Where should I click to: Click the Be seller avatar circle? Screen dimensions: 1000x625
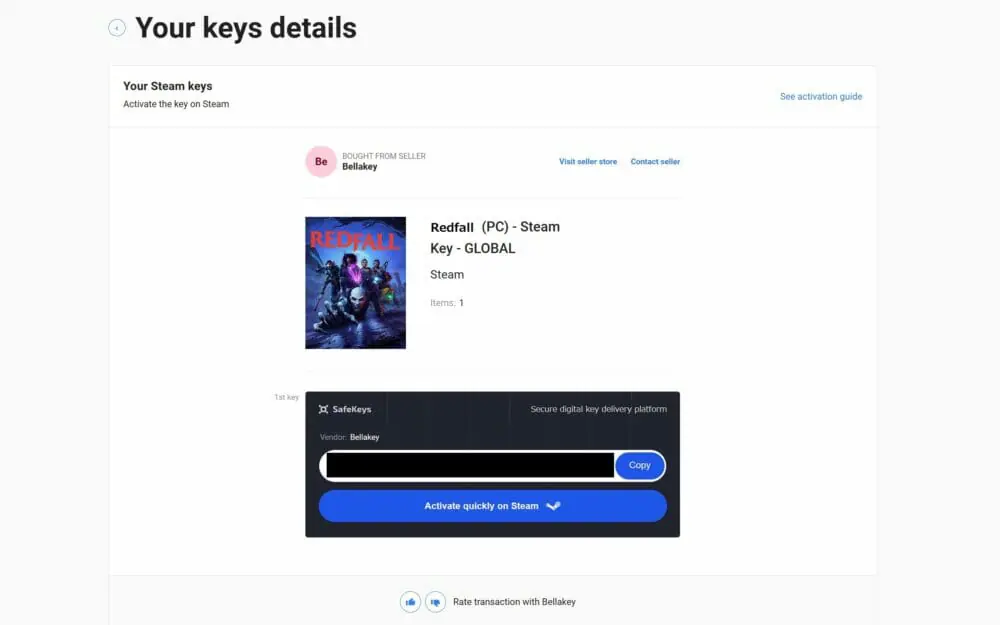pyautogui.click(x=321, y=161)
